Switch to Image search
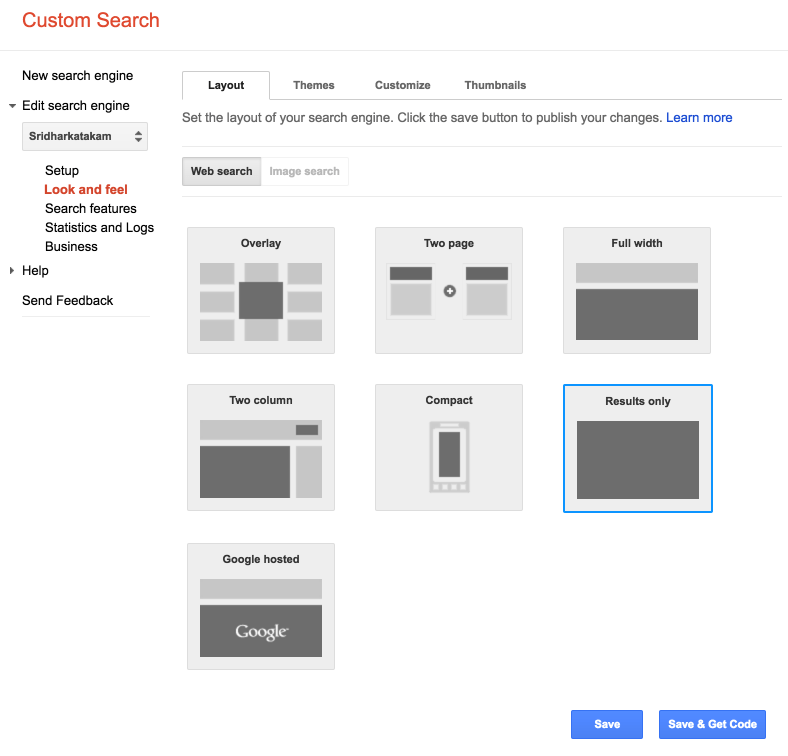 pyautogui.click(x=305, y=171)
